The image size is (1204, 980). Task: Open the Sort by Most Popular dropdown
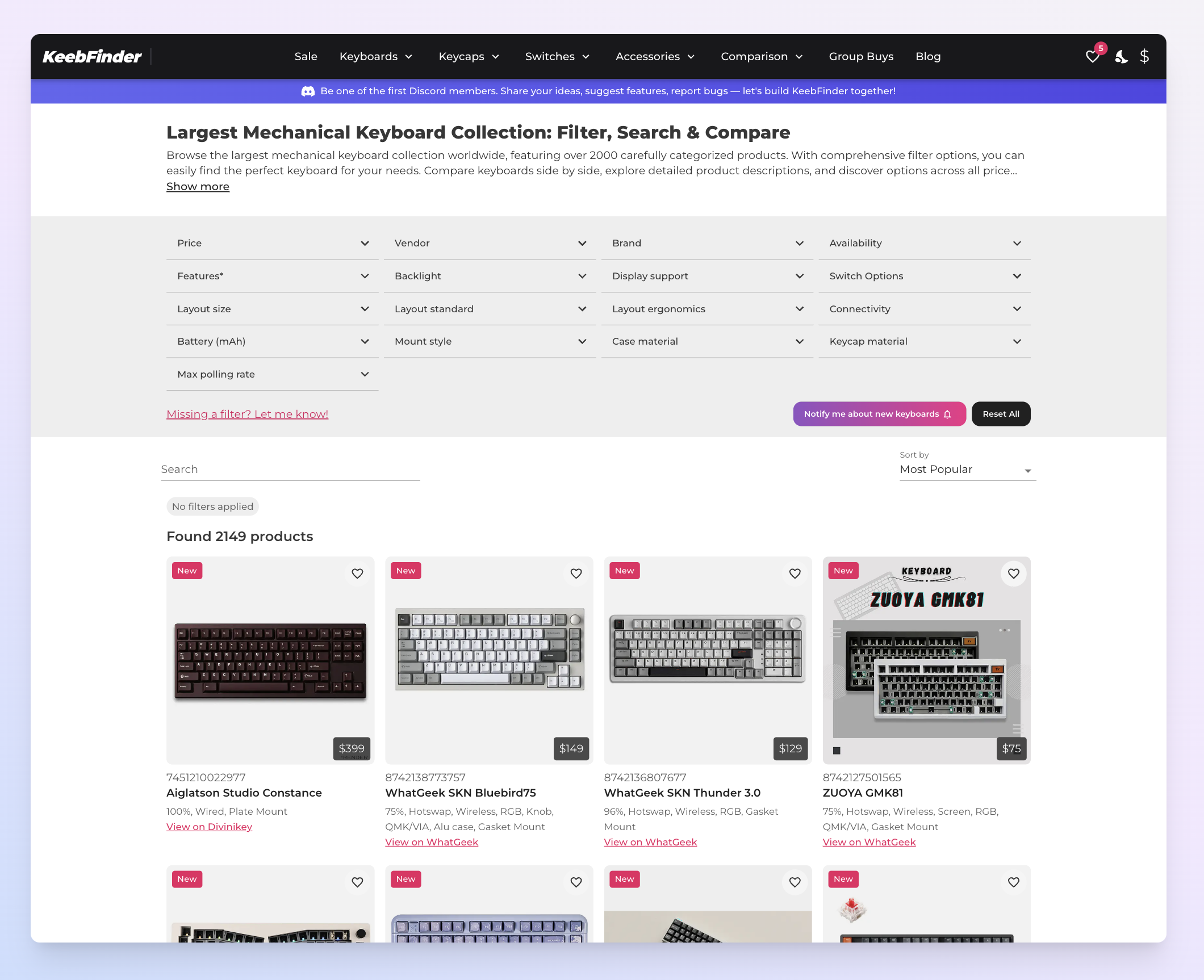968,470
